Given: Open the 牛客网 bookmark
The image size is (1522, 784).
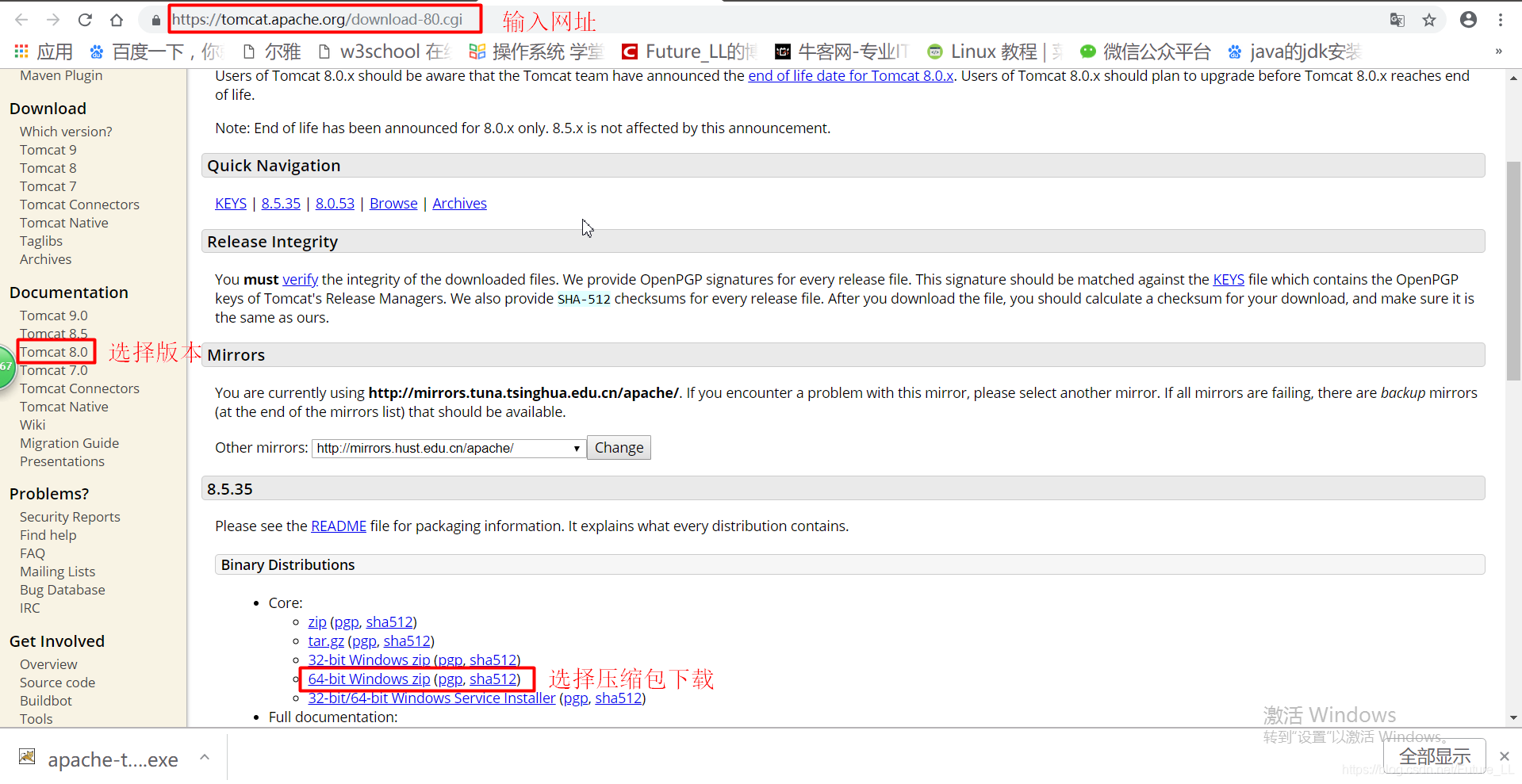Looking at the screenshot, I should pos(842,52).
